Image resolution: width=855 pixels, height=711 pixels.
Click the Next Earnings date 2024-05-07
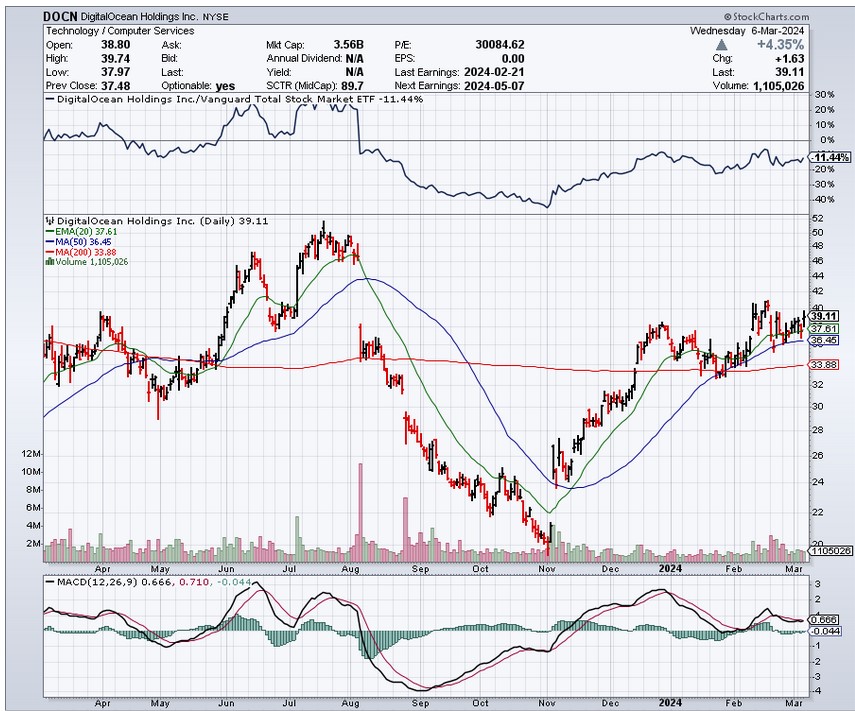pyautogui.click(x=490, y=86)
